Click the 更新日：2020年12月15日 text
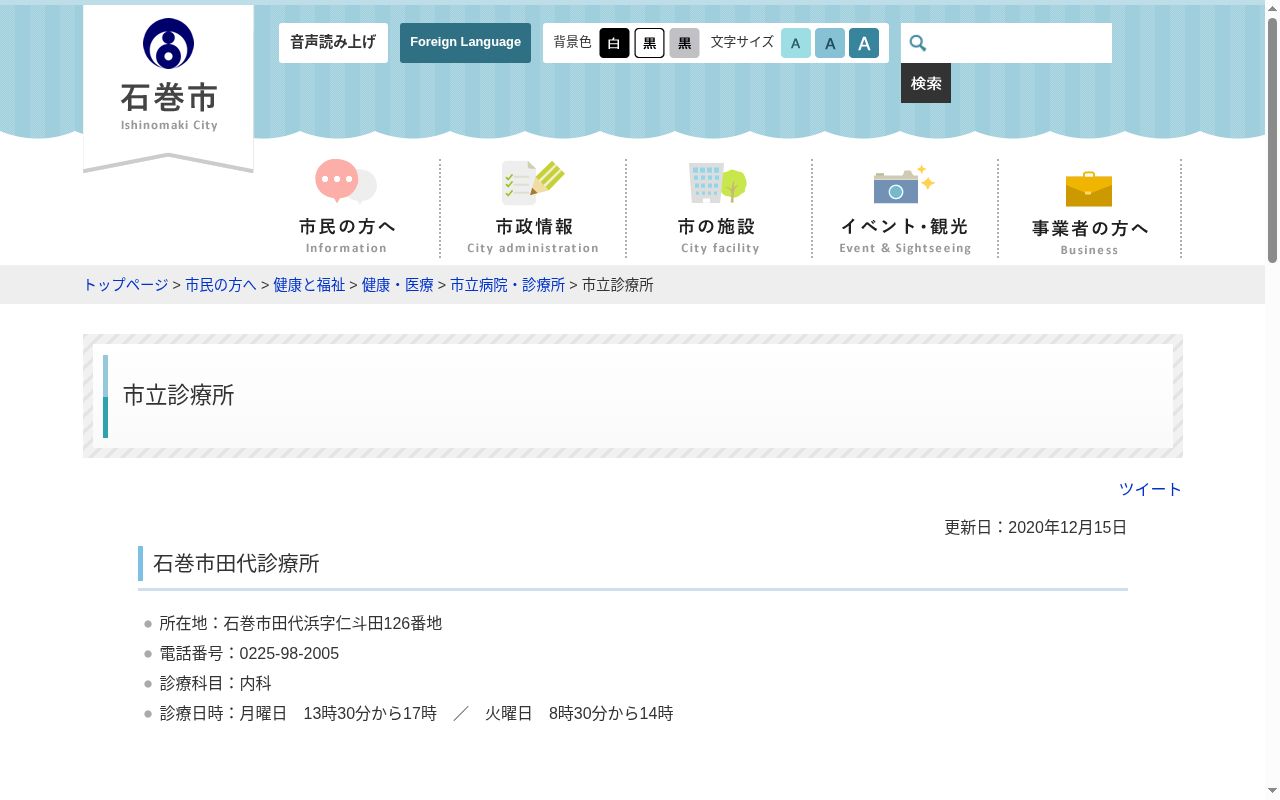 click(1036, 527)
